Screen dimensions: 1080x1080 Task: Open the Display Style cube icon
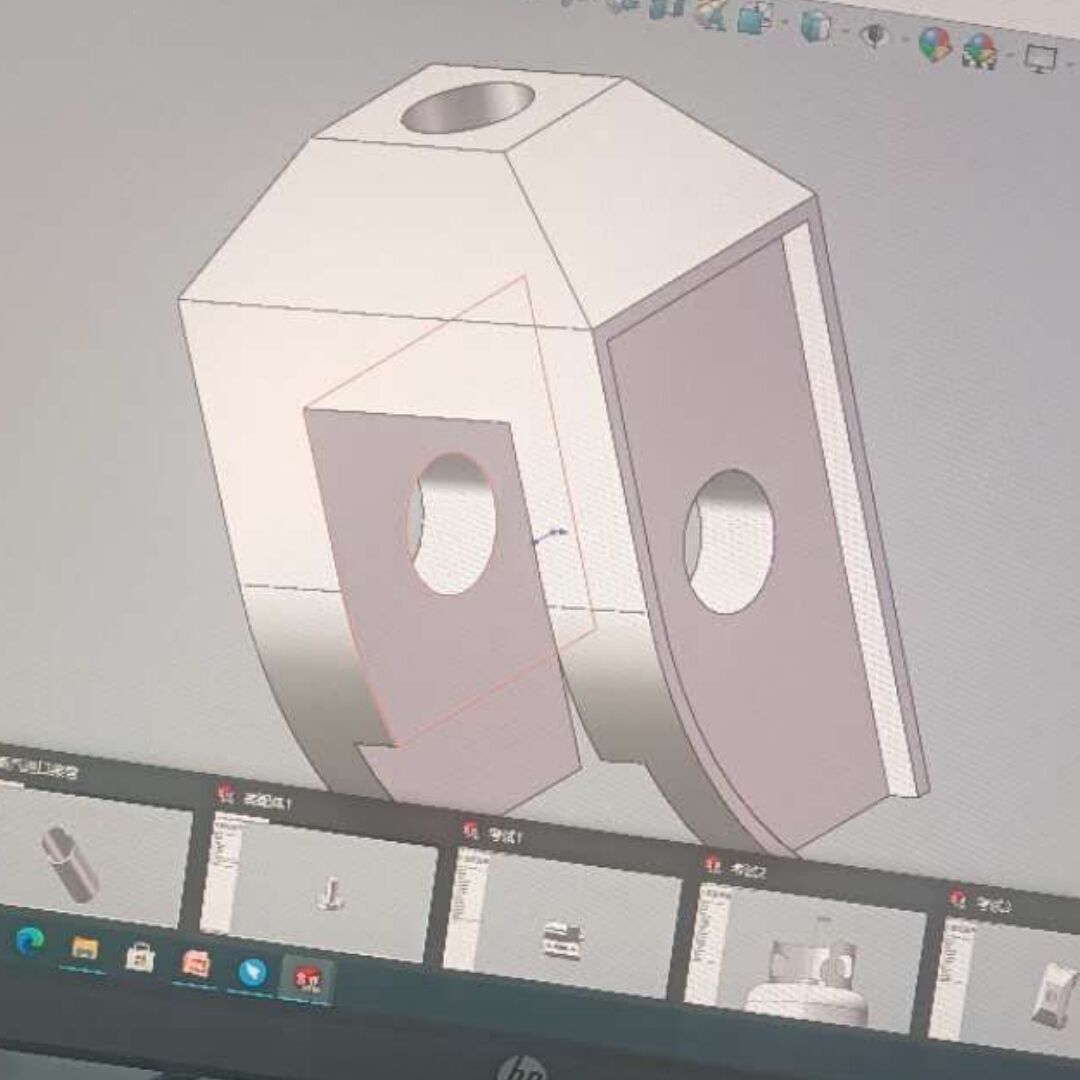817,28
